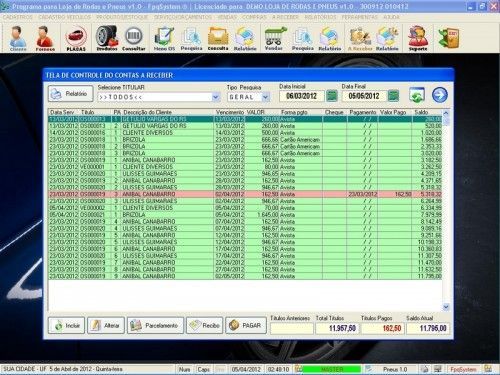Open the Produtos tire icon

pyautogui.click(x=107, y=38)
